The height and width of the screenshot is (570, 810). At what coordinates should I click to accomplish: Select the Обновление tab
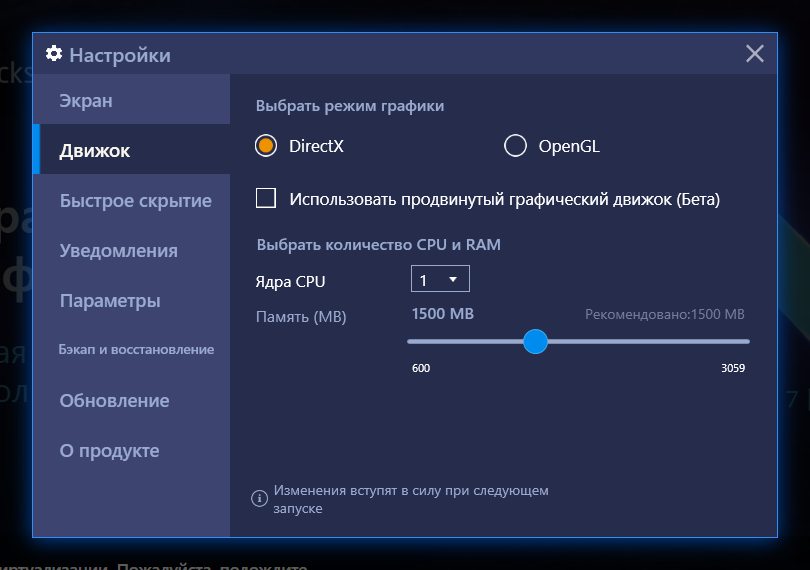pos(114,401)
